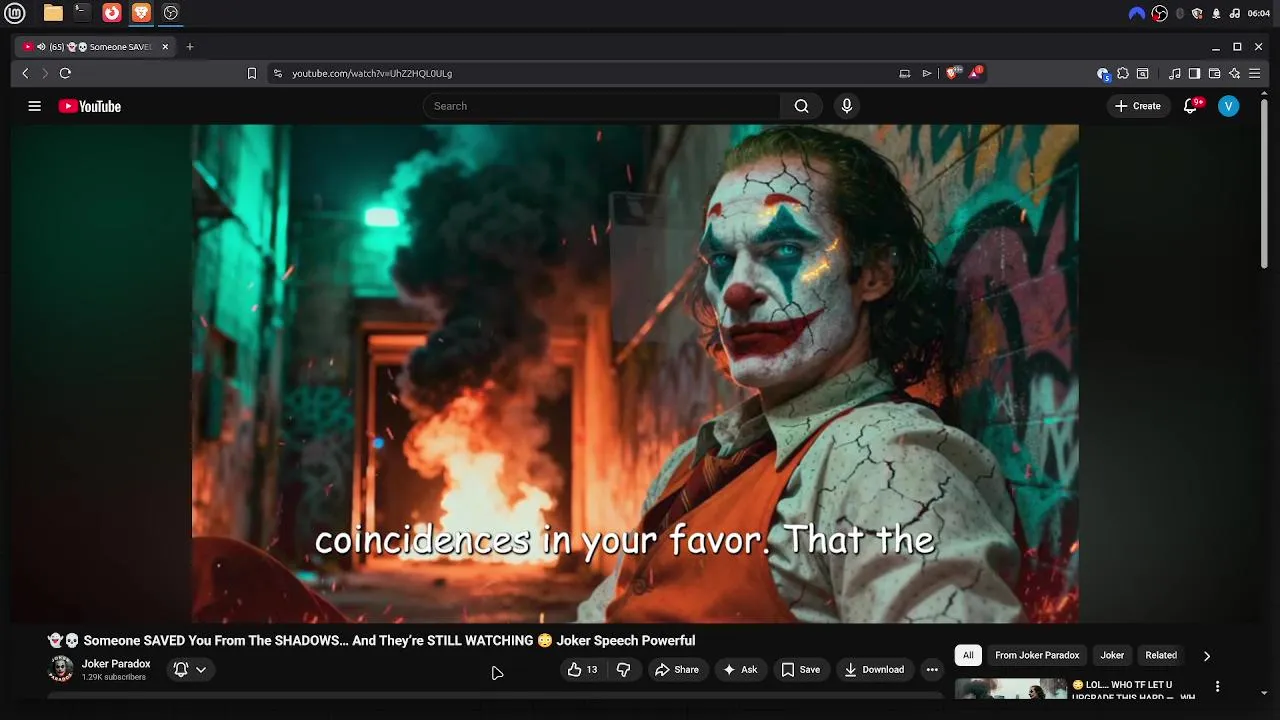This screenshot has height=720, width=1280.
Task: Expand the subscription notification bell dropdown
Action: [x=190, y=670]
